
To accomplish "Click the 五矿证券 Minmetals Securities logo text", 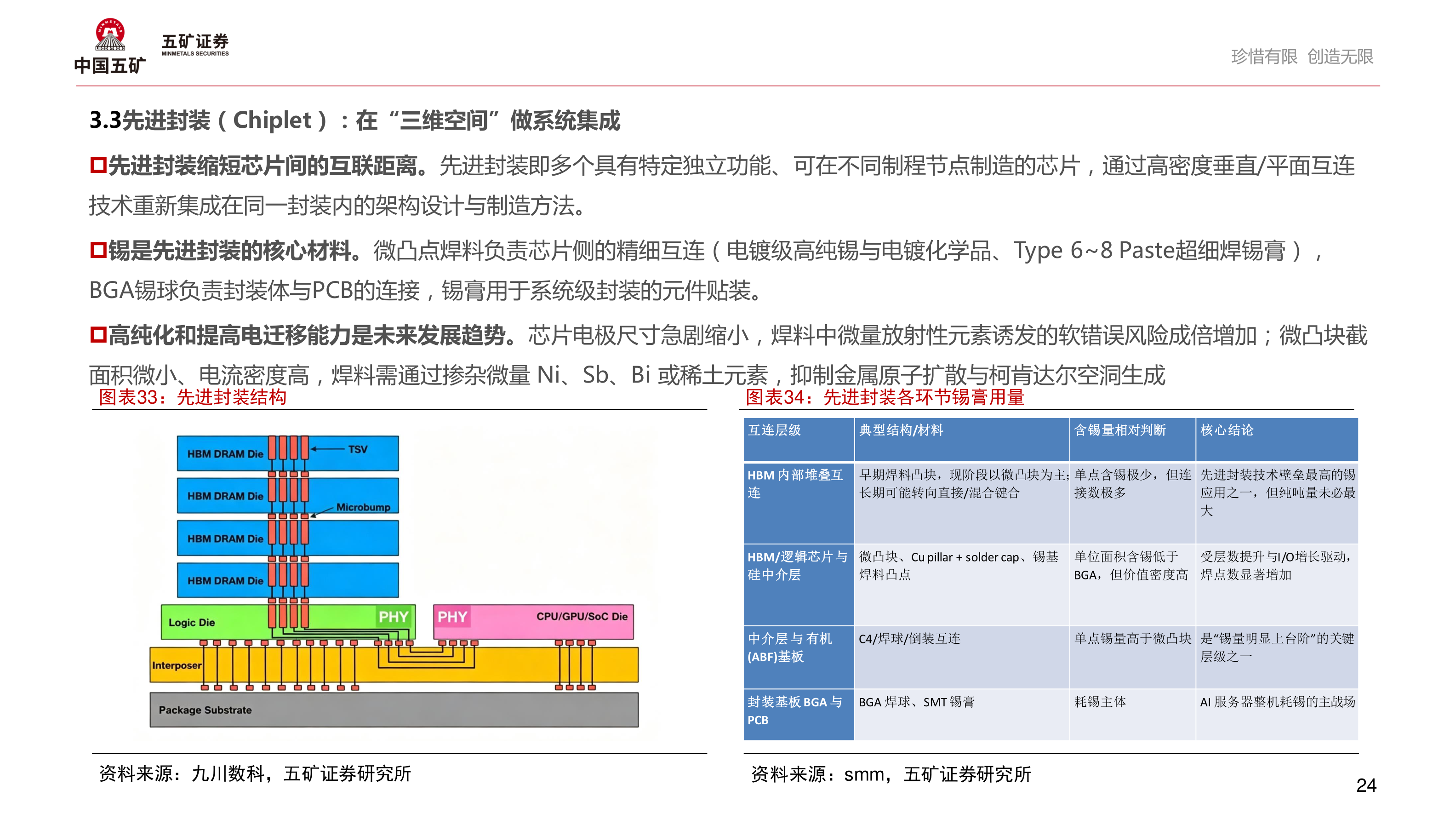I will (x=195, y=45).
